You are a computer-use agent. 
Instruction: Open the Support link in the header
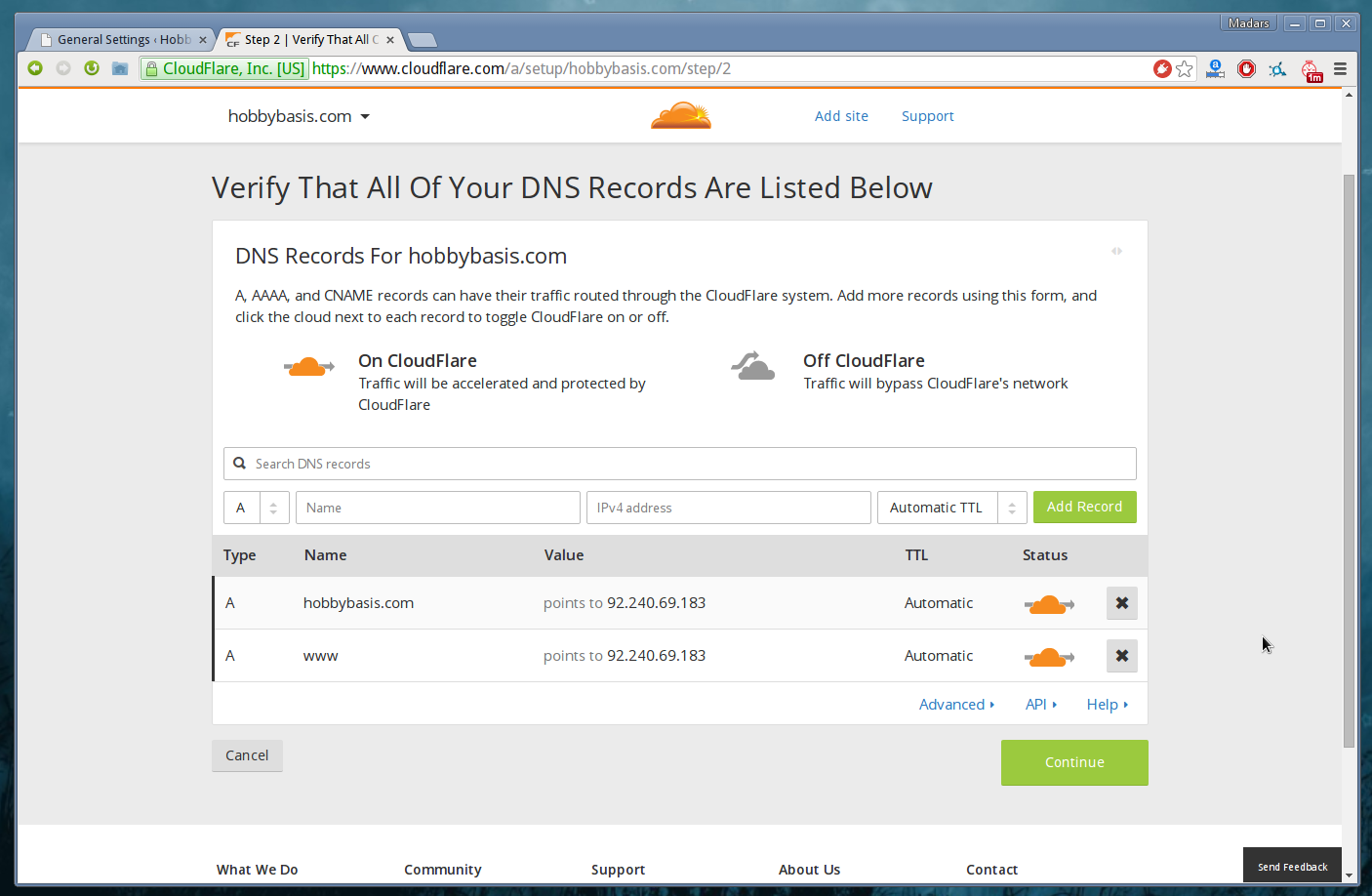coord(927,116)
